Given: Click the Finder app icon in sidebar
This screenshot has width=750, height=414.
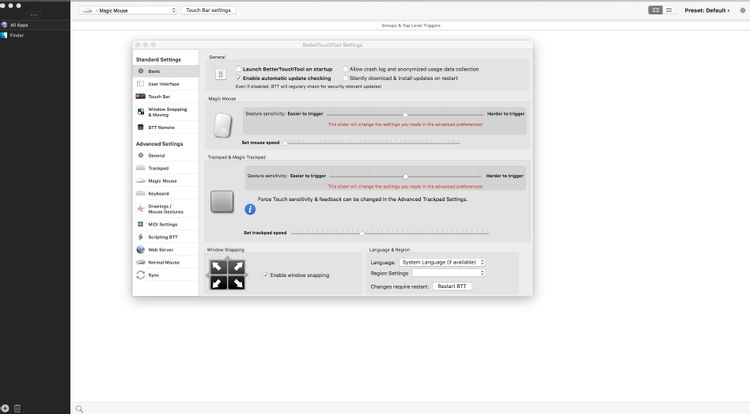Looking at the screenshot, I should tap(4, 35).
